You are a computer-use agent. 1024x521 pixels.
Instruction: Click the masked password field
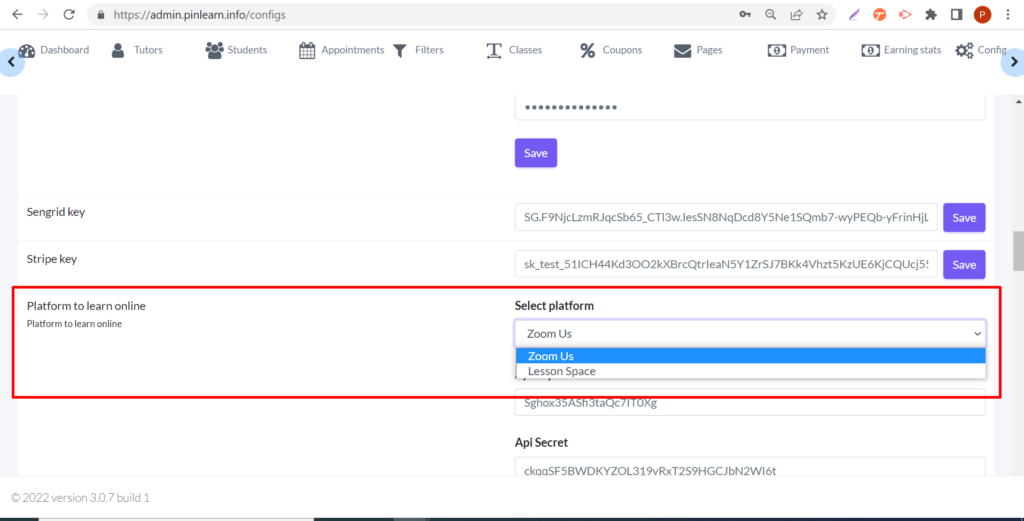pyautogui.click(x=750, y=107)
